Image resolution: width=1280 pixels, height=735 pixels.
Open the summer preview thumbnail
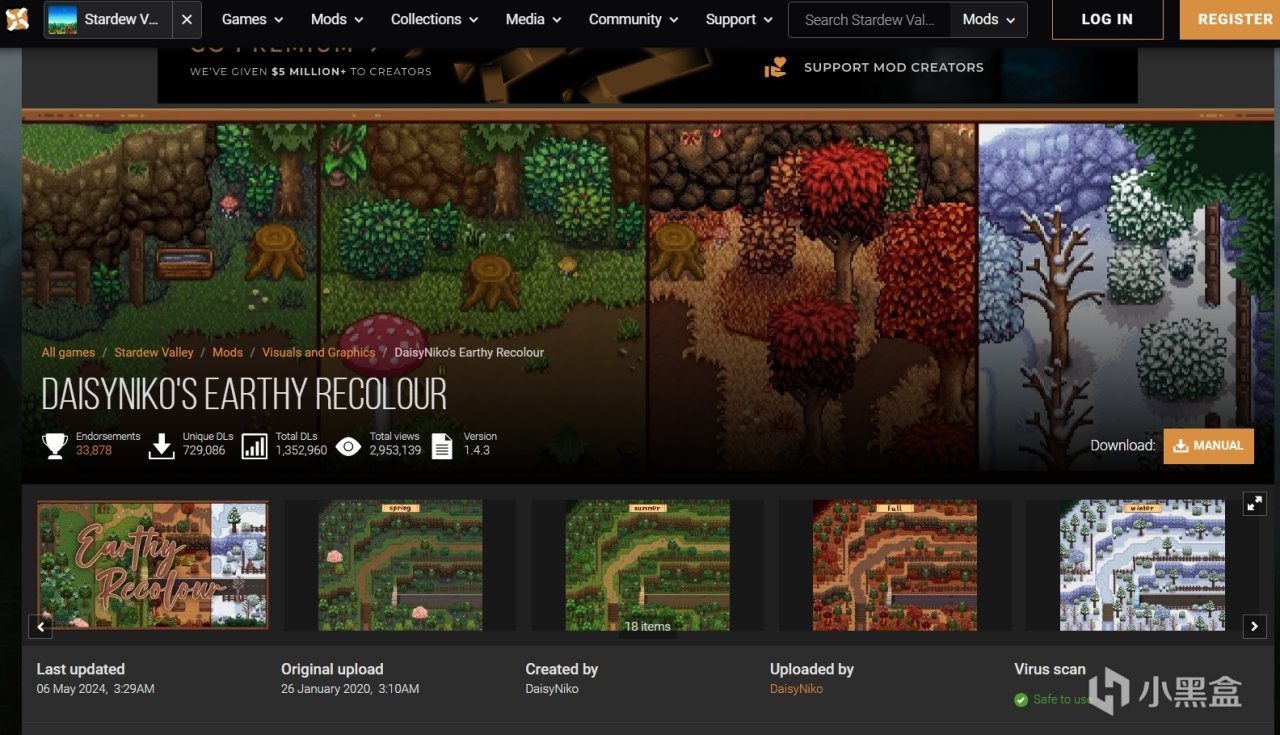pos(647,565)
